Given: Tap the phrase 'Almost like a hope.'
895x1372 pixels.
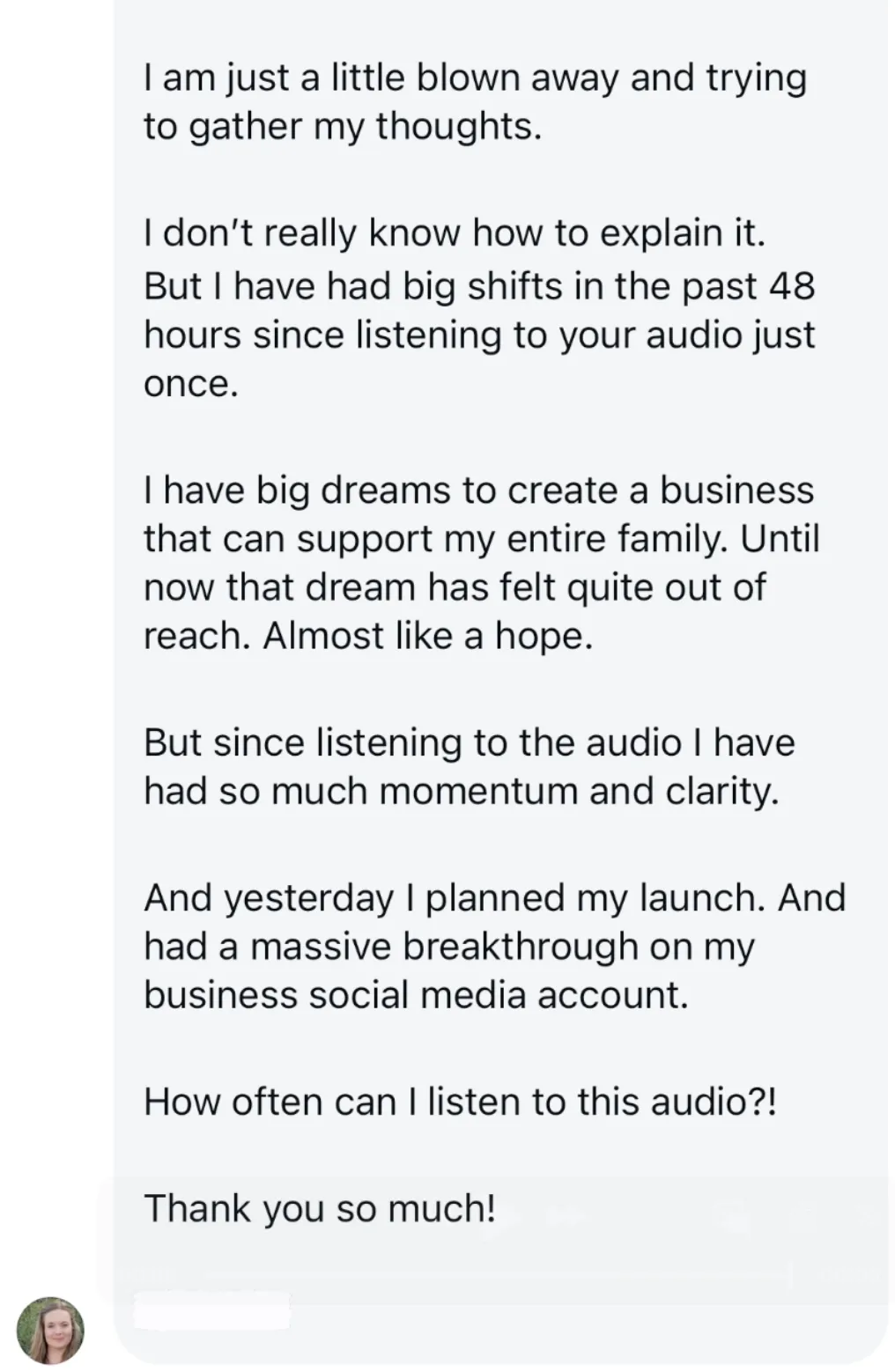Looking at the screenshot, I should click(x=428, y=636).
